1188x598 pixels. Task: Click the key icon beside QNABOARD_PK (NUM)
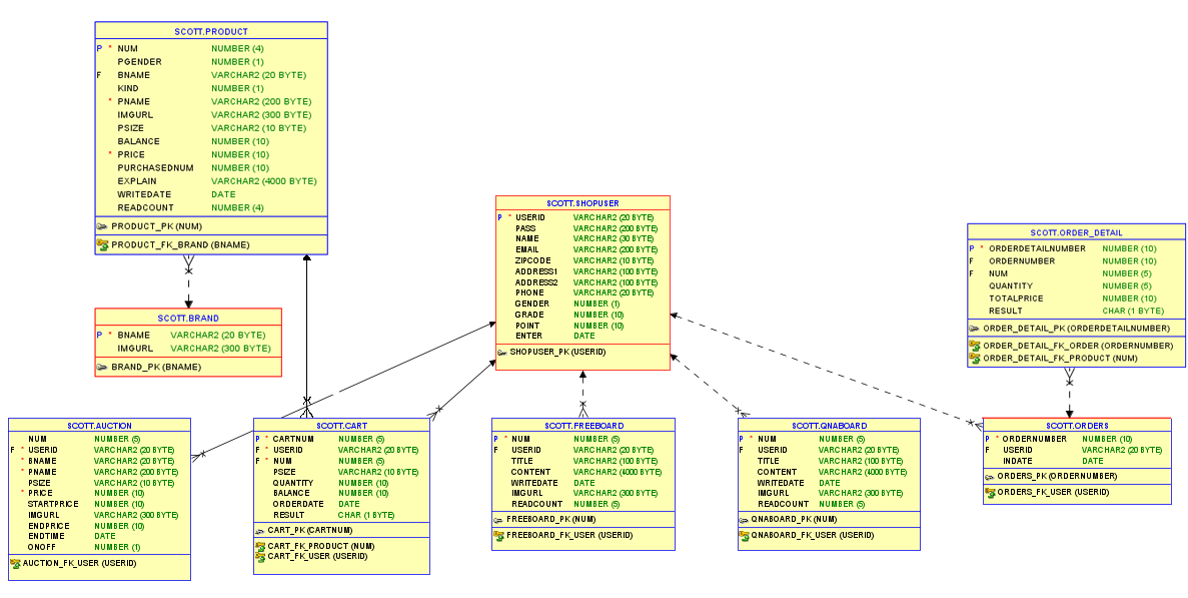pyautogui.click(x=744, y=520)
